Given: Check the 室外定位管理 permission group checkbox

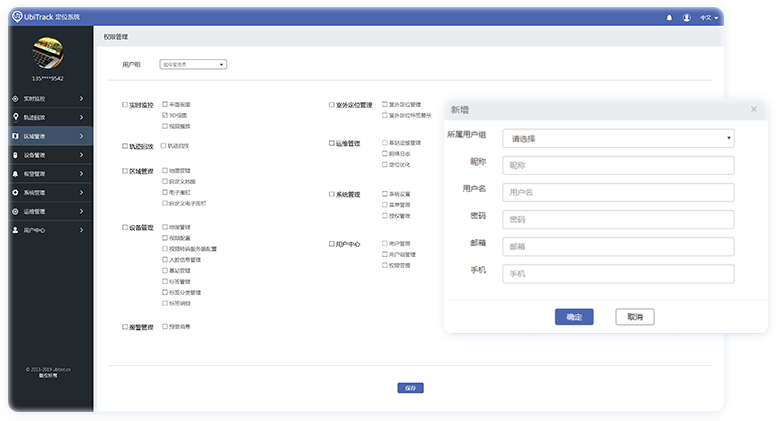Looking at the screenshot, I should pyautogui.click(x=332, y=105).
